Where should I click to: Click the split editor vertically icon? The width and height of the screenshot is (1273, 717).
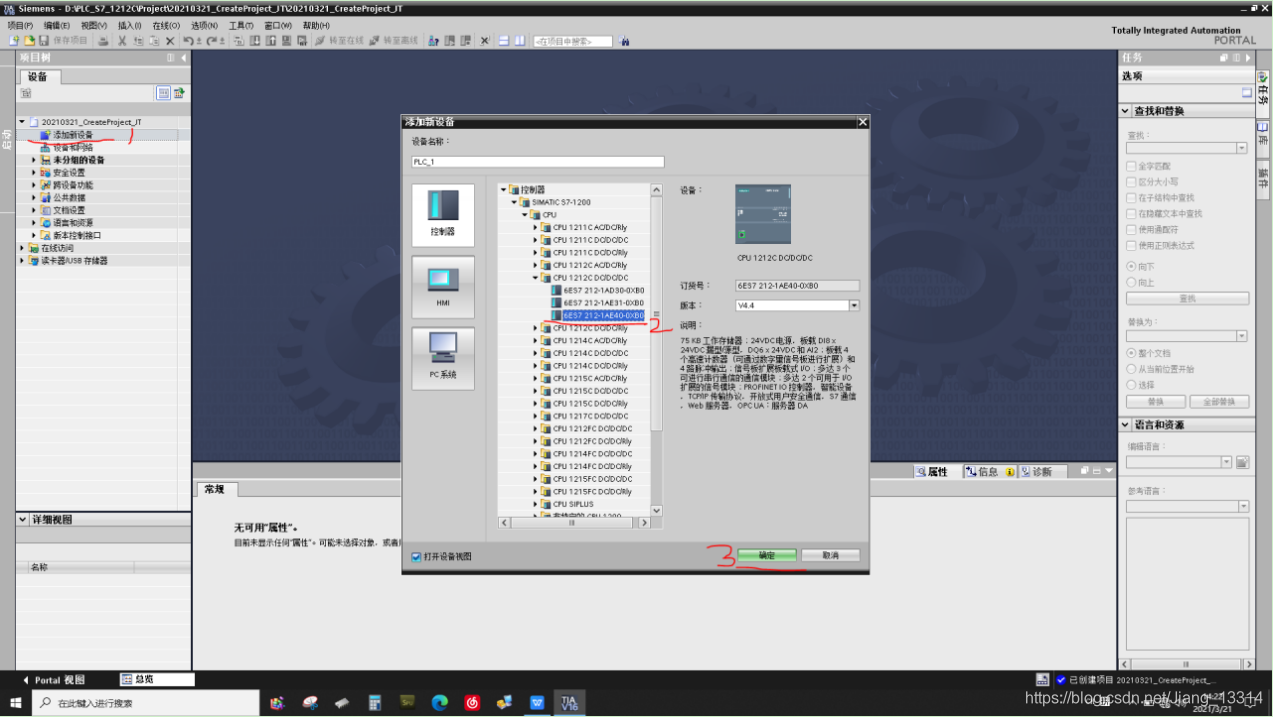[520, 40]
